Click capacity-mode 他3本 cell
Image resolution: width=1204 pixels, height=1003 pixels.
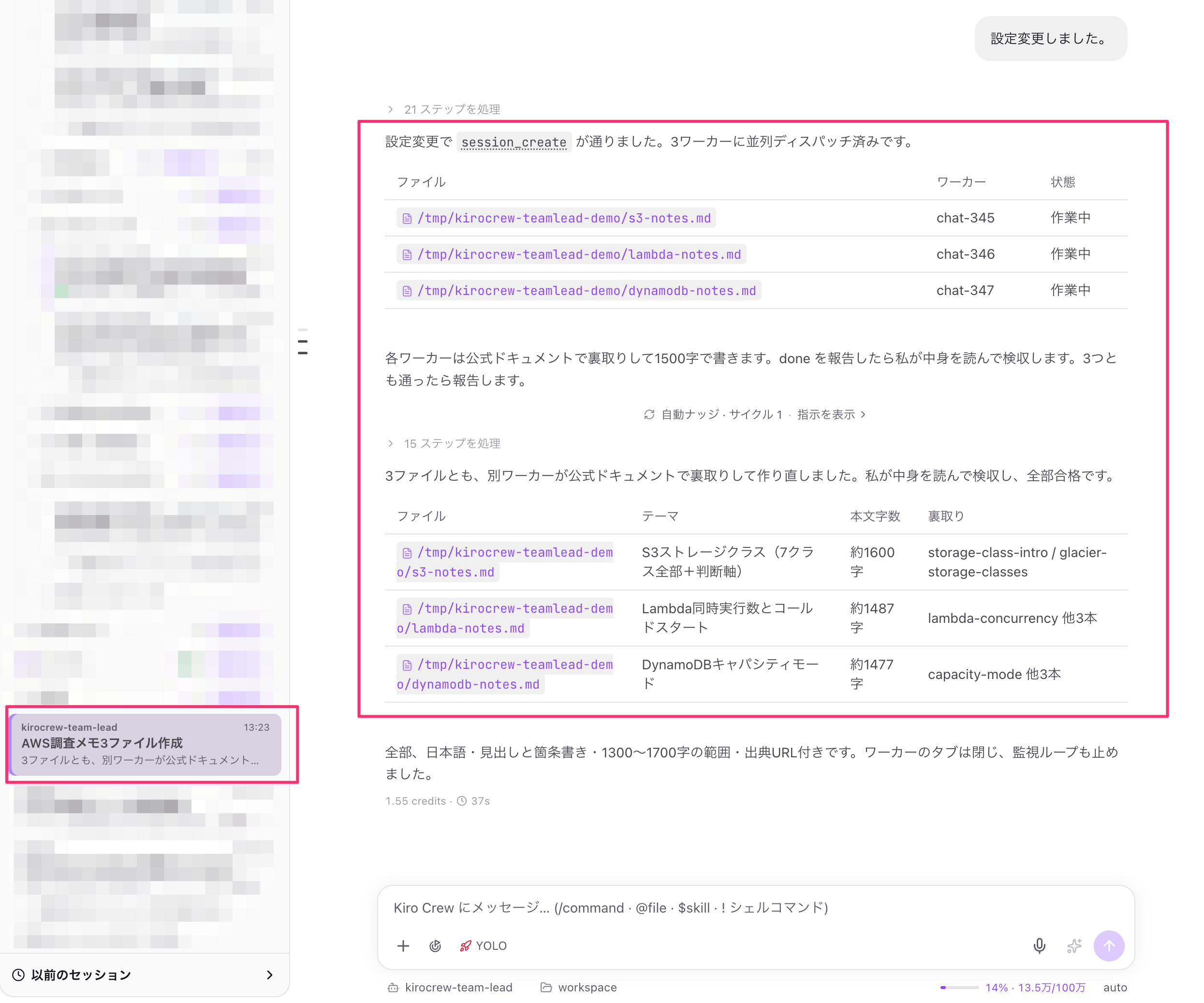994,675
